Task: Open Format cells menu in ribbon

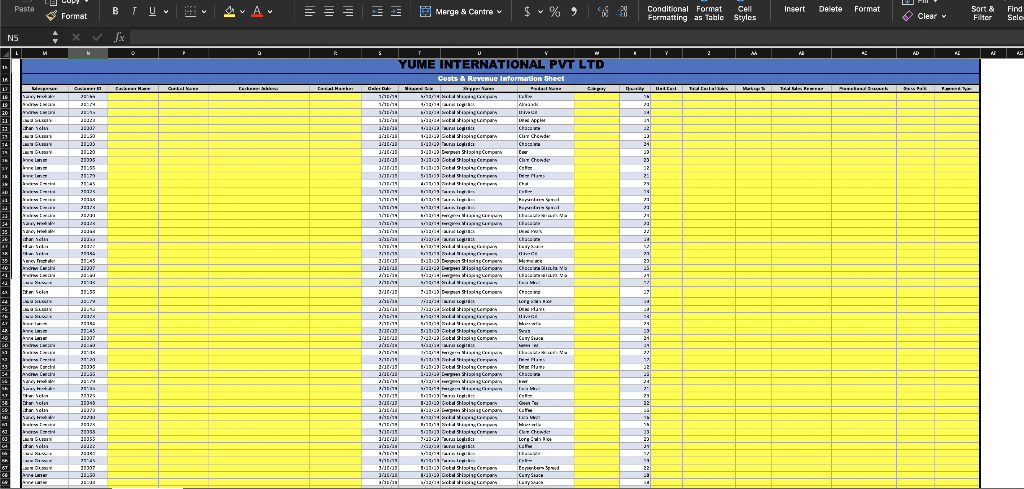Action: click(x=867, y=9)
